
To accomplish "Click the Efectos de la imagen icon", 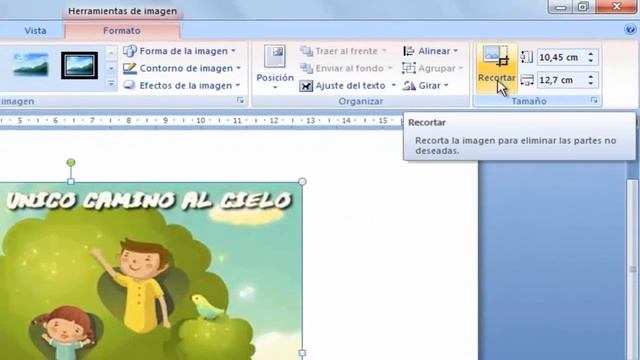I will (130, 85).
